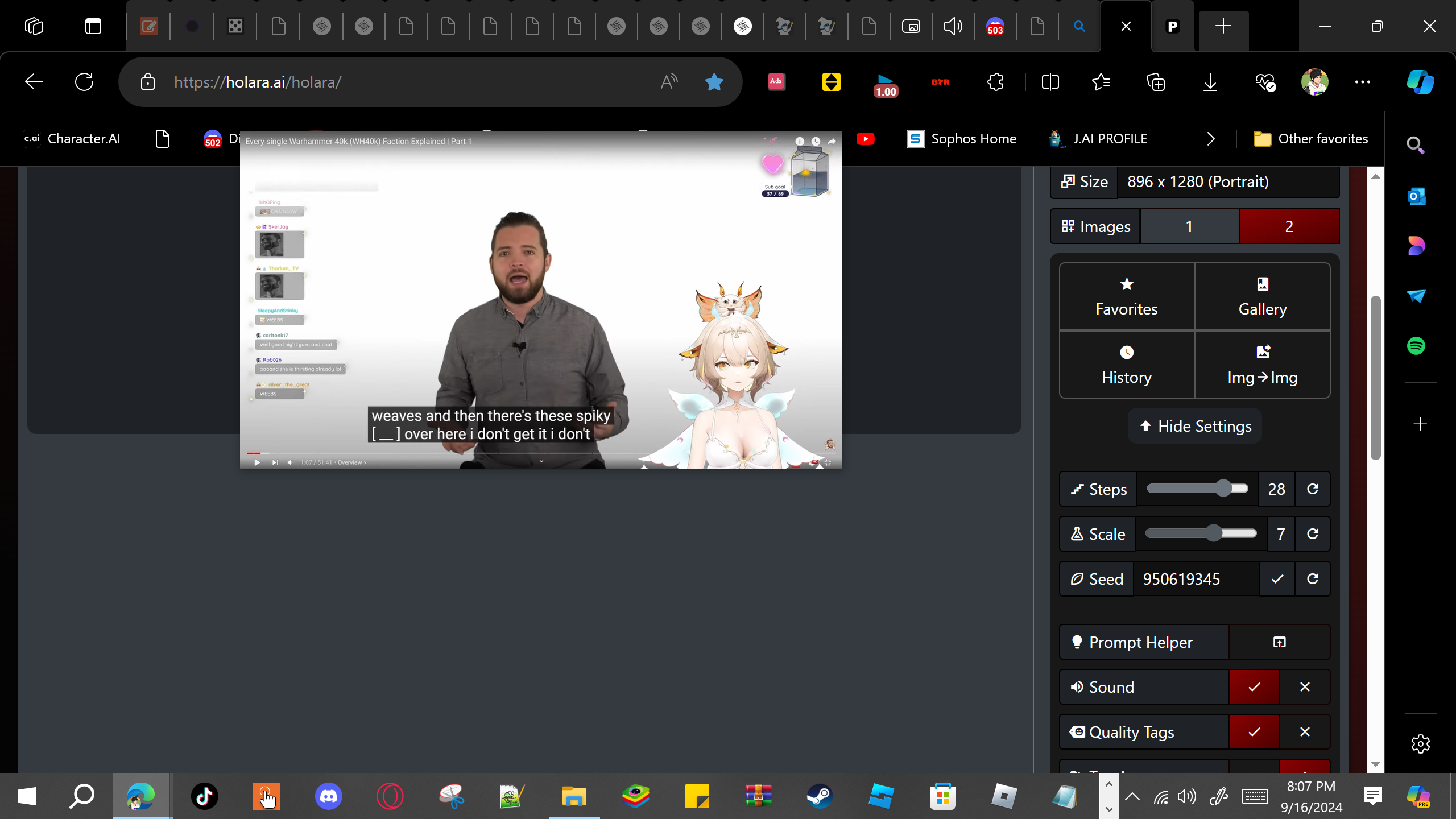The width and height of the screenshot is (1456, 819).
Task: Open the J.AI PROFILE bookmark
Action: pos(1098,139)
